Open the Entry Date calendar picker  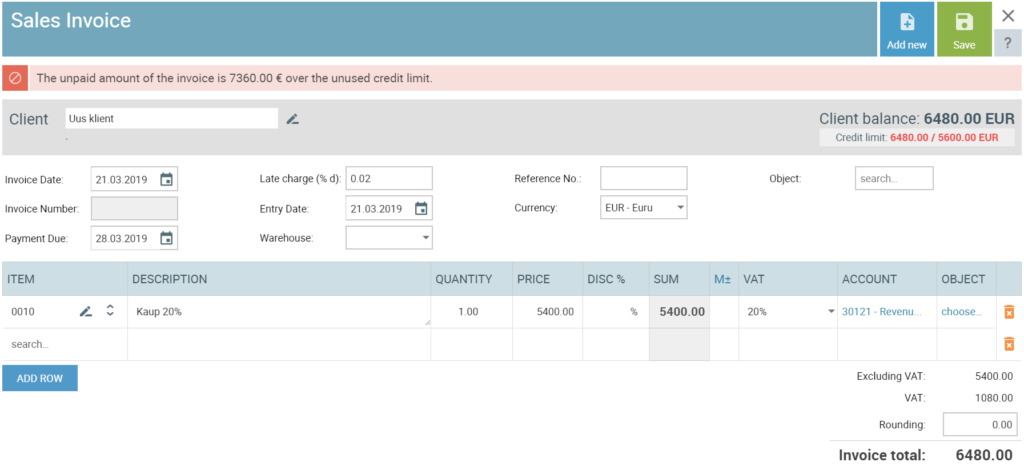(421, 209)
